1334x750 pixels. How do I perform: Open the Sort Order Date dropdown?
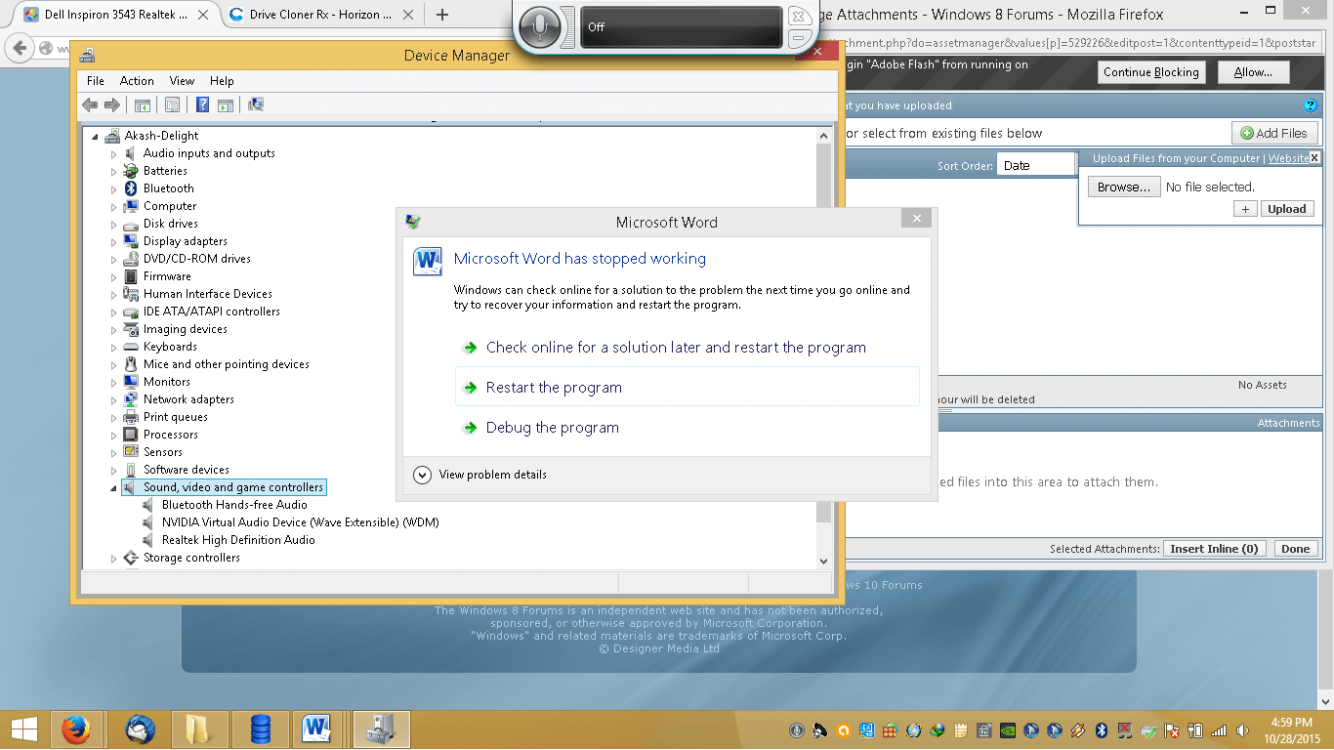pos(1037,164)
